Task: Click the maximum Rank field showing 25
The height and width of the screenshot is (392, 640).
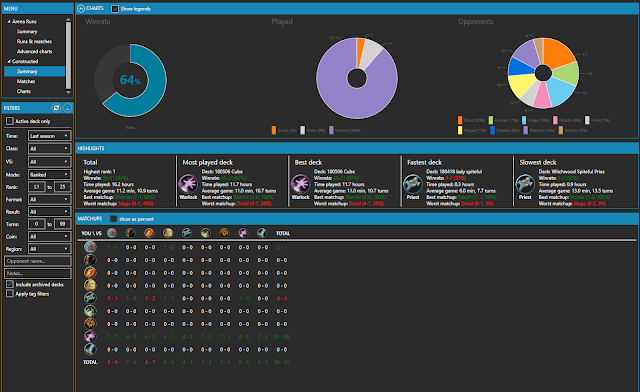Action: click(62, 187)
